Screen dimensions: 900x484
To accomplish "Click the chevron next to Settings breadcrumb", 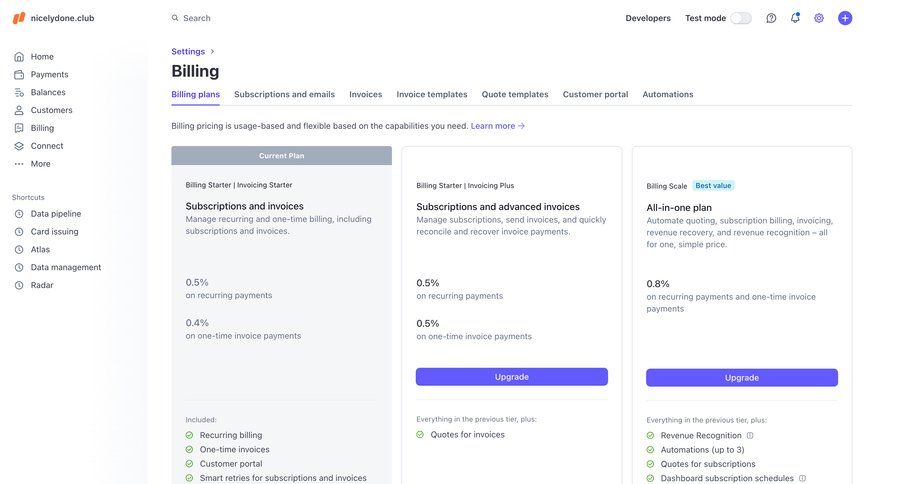I will pos(212,51).
